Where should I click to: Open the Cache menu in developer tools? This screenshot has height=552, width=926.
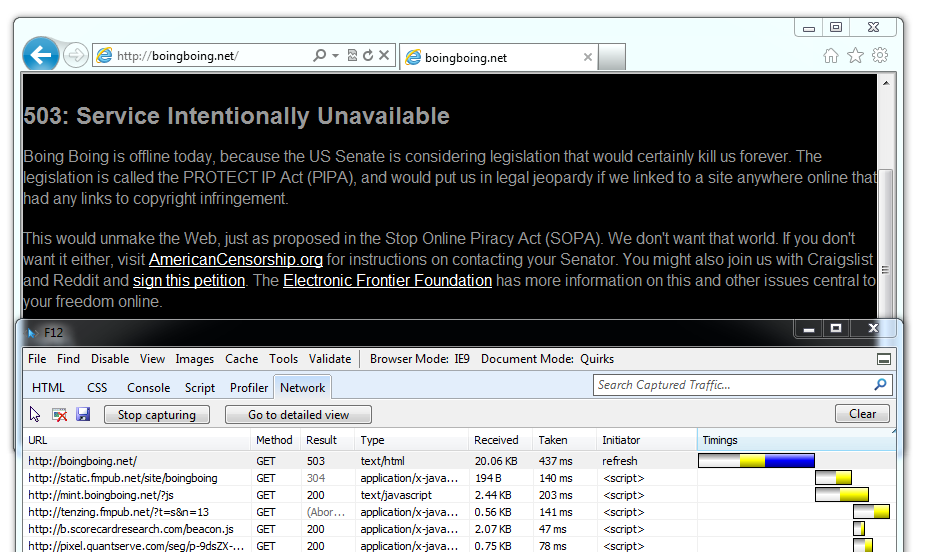click(241, 359)
